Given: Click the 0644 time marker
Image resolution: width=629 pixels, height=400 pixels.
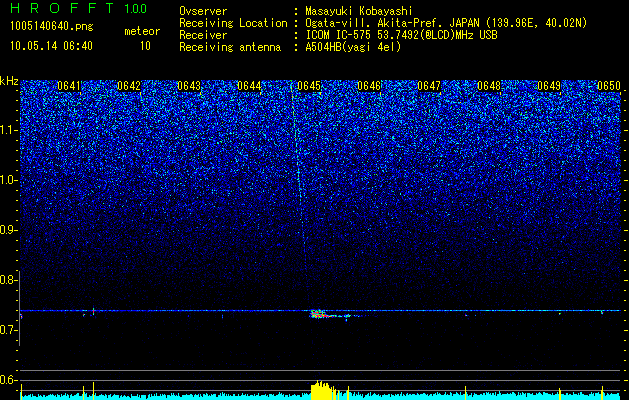Looking at the screenshot, I should pyautogui.click(x=249, y=86).
